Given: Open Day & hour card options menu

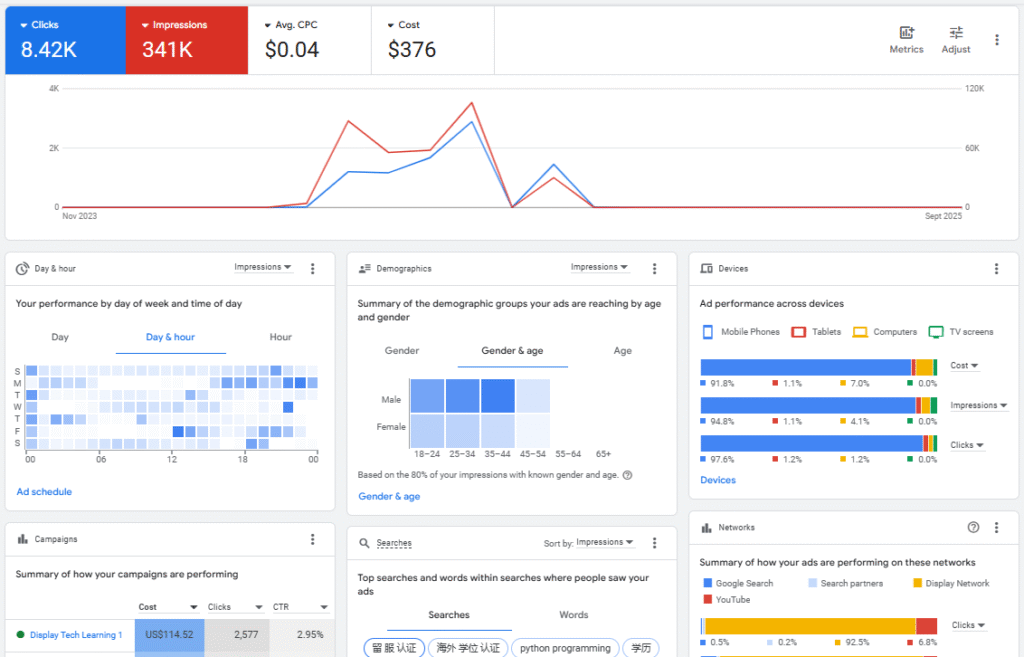Looking at the screenshot, I should [x=313, y=268].
